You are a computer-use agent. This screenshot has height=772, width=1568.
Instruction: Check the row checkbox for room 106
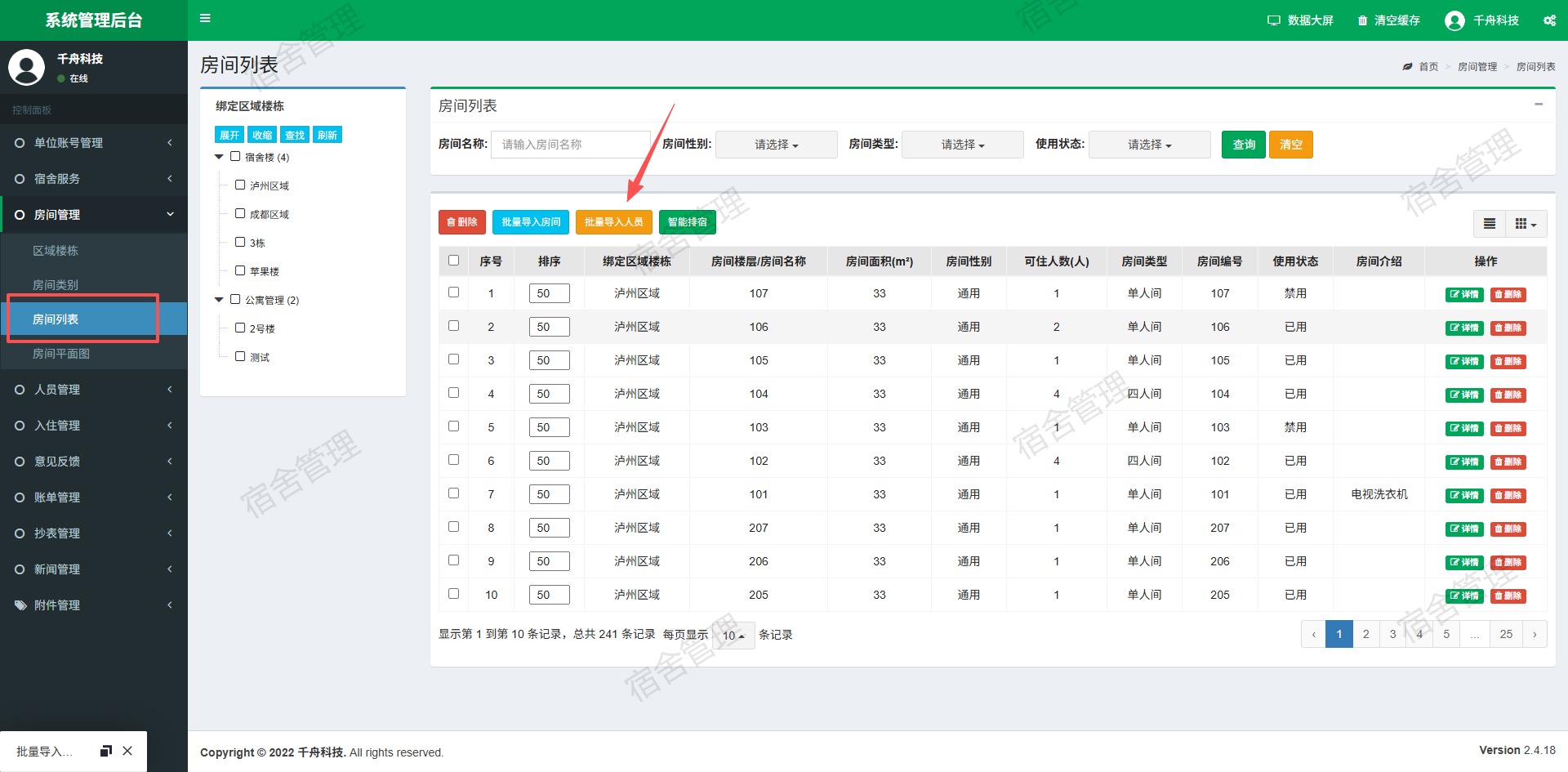click(453, 326)
